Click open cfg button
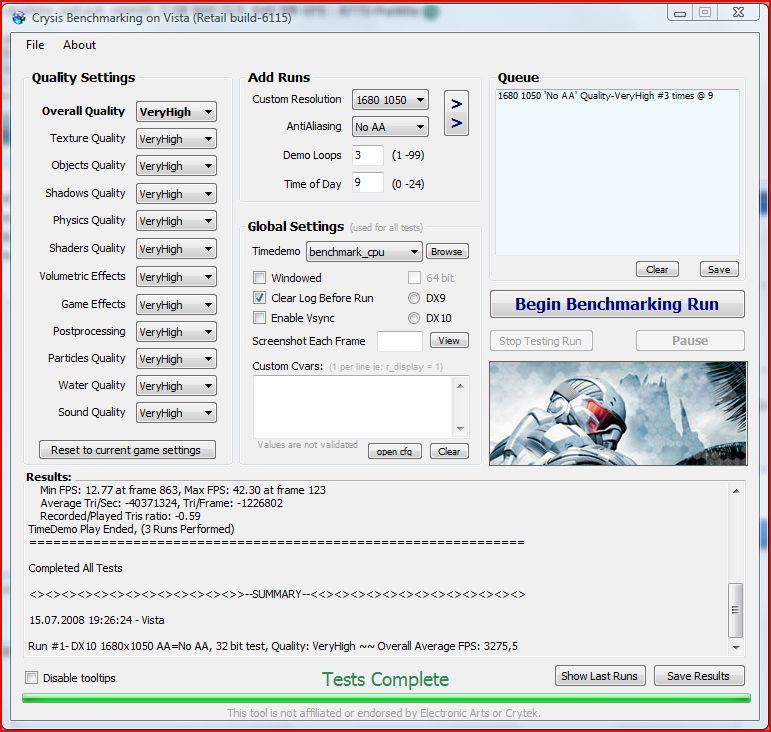 click(x=395, y=451)
